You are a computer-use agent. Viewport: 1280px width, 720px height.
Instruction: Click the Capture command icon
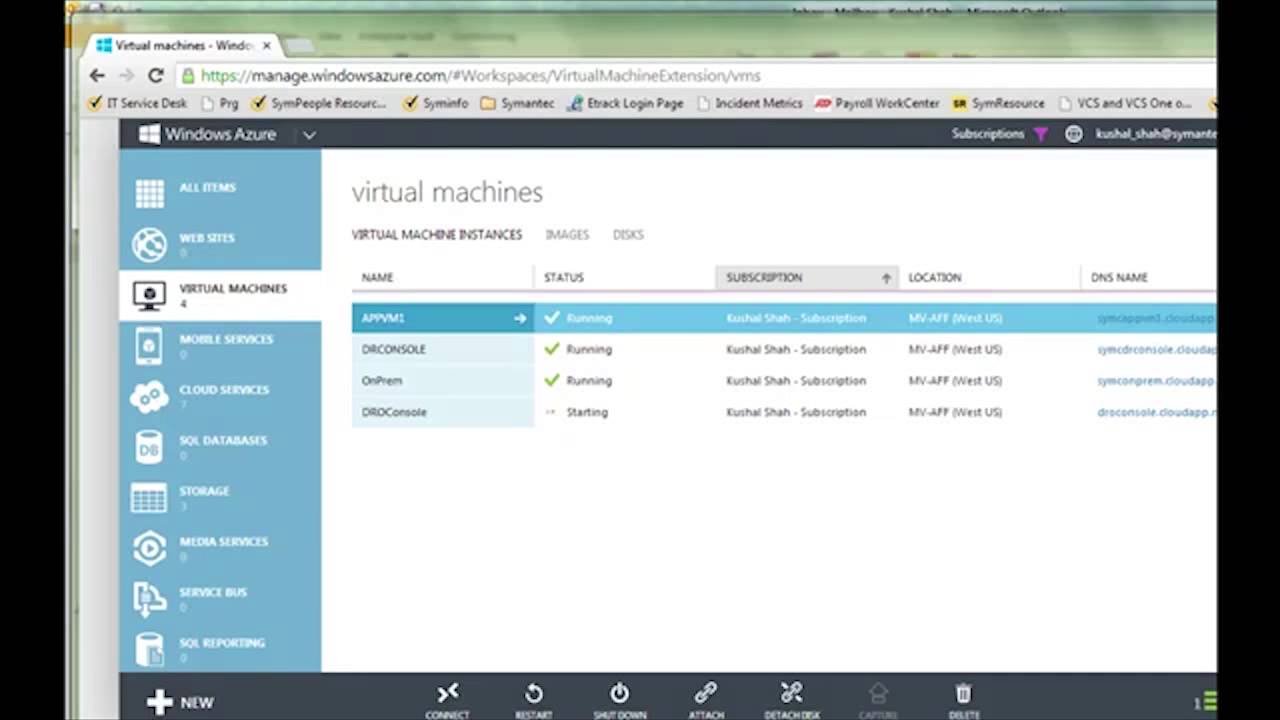coord(878,693)
